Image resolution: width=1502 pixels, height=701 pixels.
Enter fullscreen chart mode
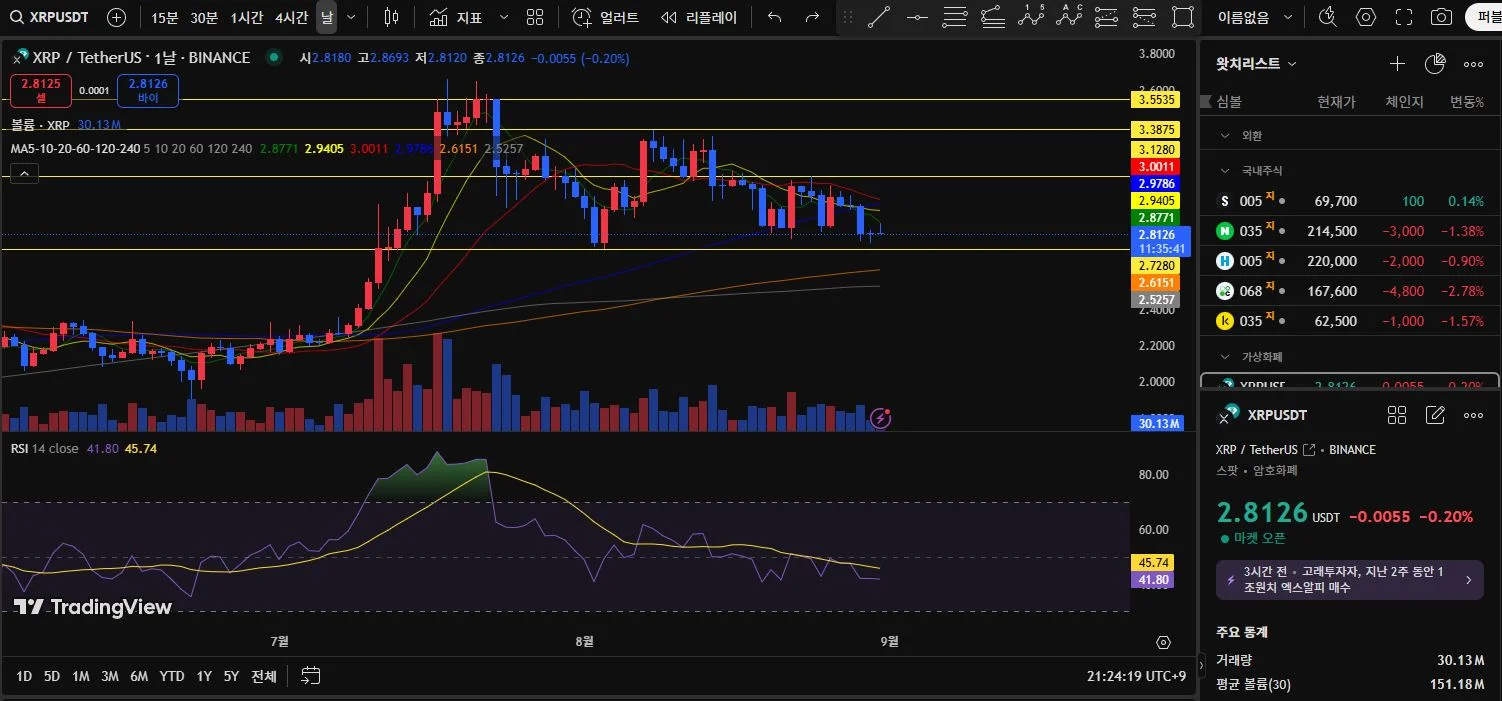tap(1404, 17)
